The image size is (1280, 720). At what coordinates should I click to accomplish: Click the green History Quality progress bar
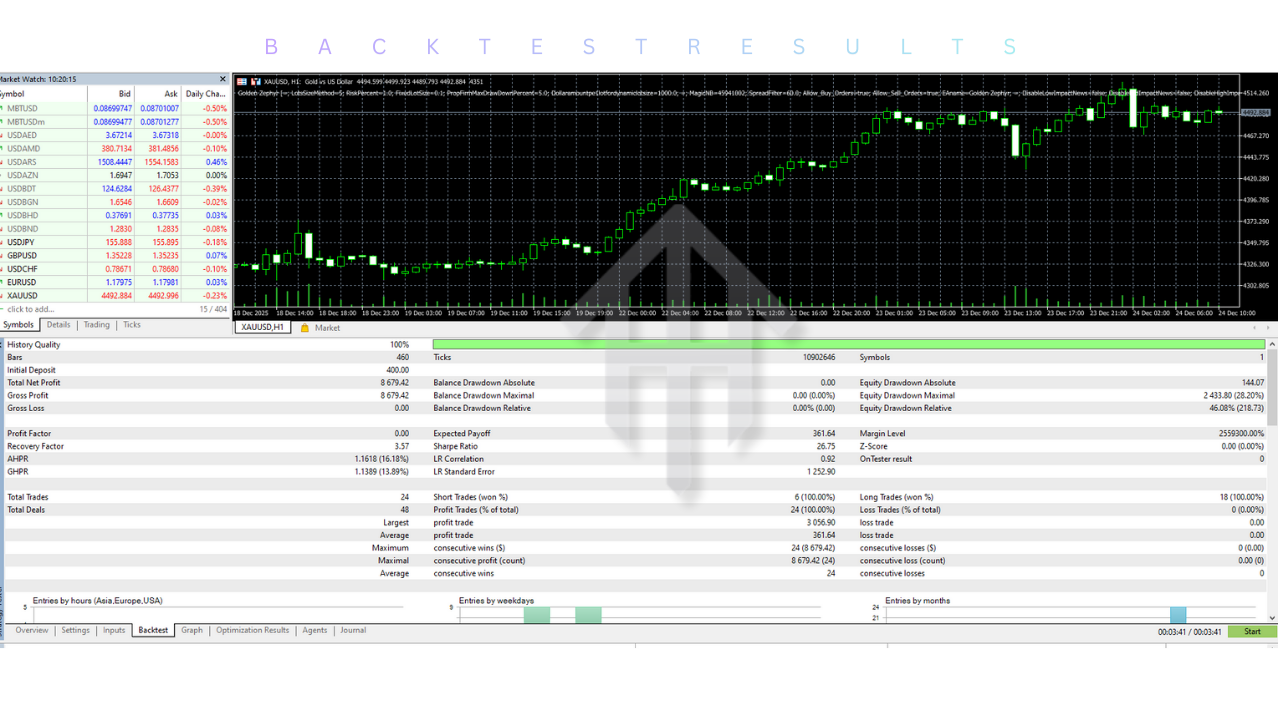tap(848, 344)
